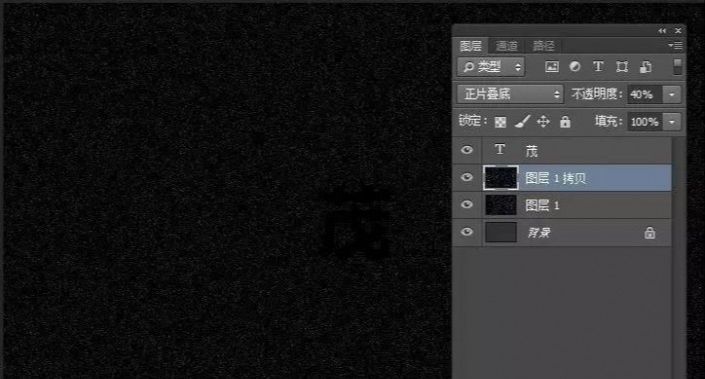This screenshot has width=705, height=379.
Task: Filter layers by pixel layer icon
Action: [552, 67]
